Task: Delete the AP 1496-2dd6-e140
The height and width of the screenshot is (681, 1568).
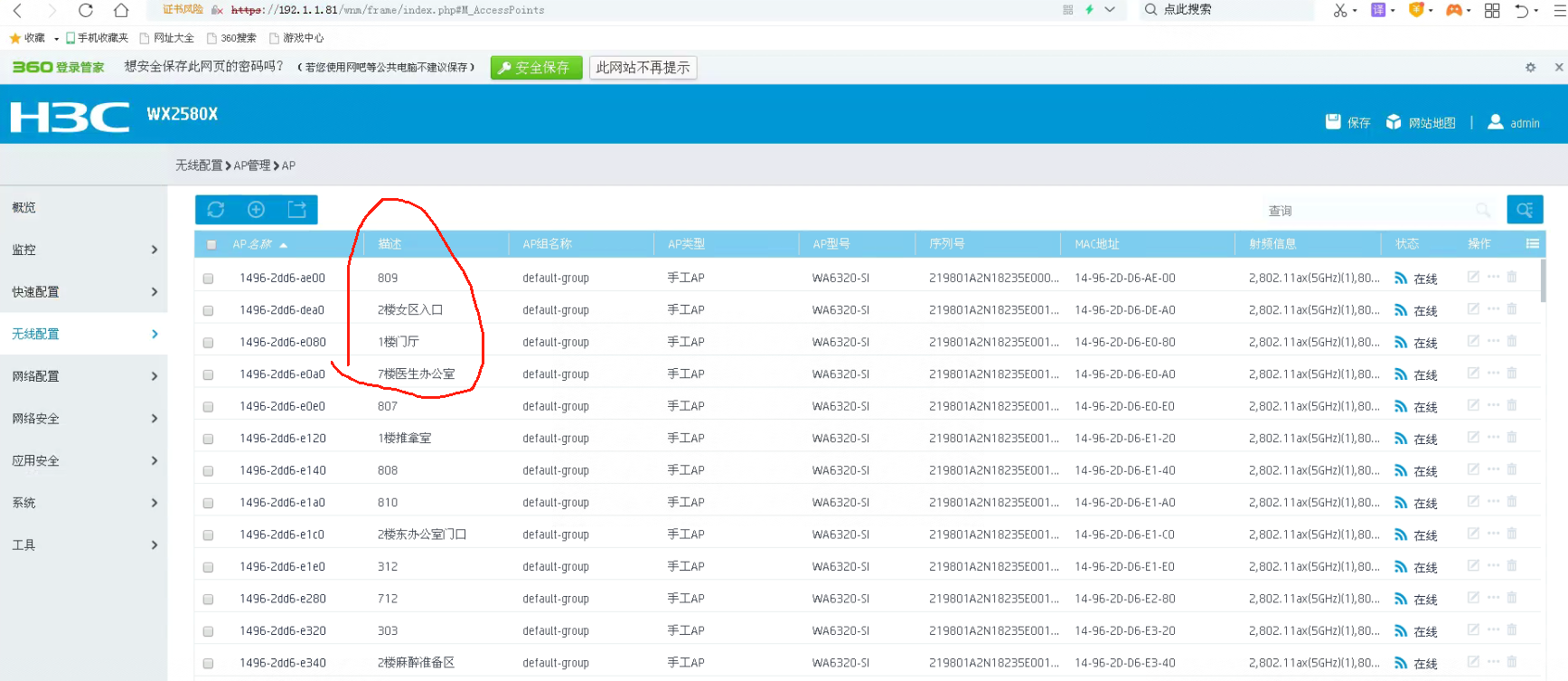Action: (x=1512, y=469)
